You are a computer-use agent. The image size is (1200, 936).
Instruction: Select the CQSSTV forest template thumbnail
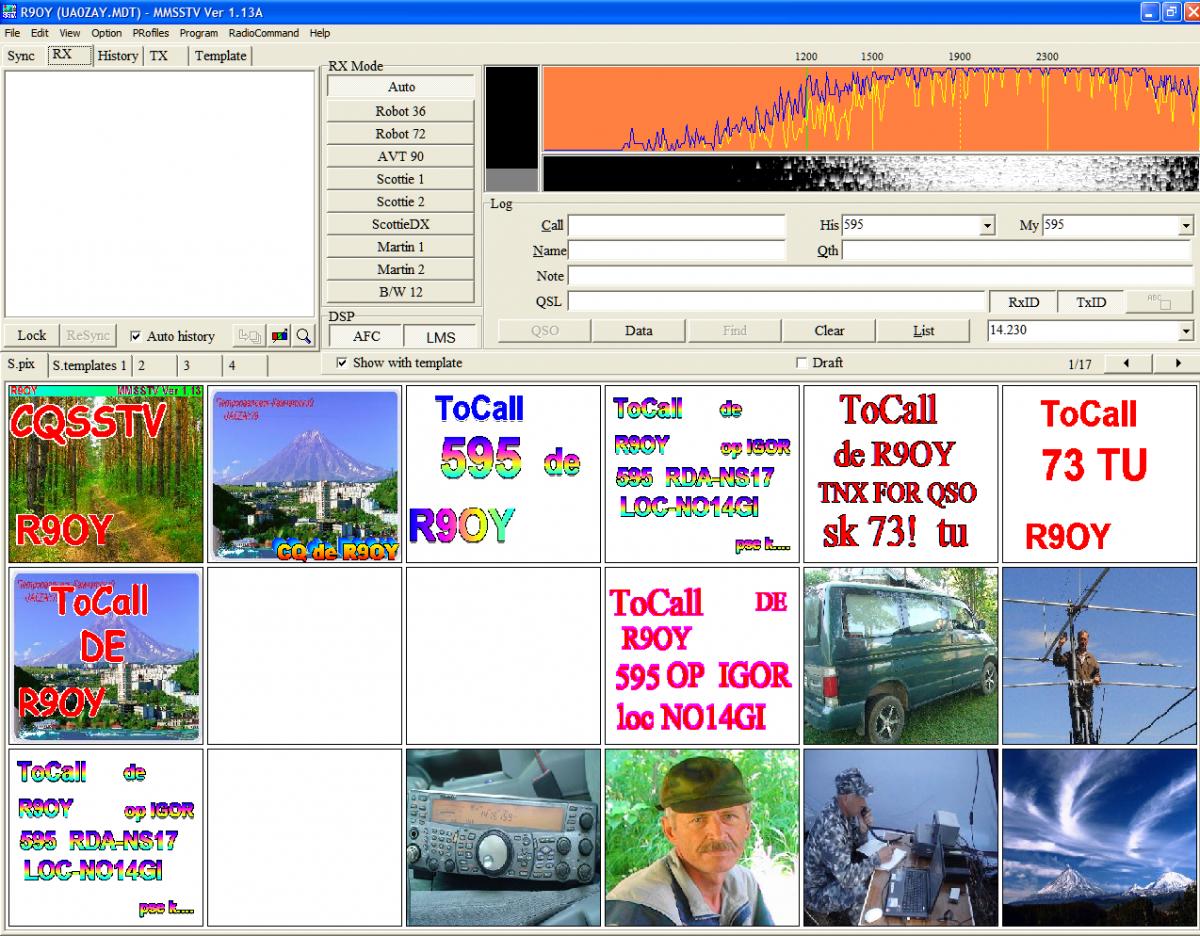[x=106, y=474]
